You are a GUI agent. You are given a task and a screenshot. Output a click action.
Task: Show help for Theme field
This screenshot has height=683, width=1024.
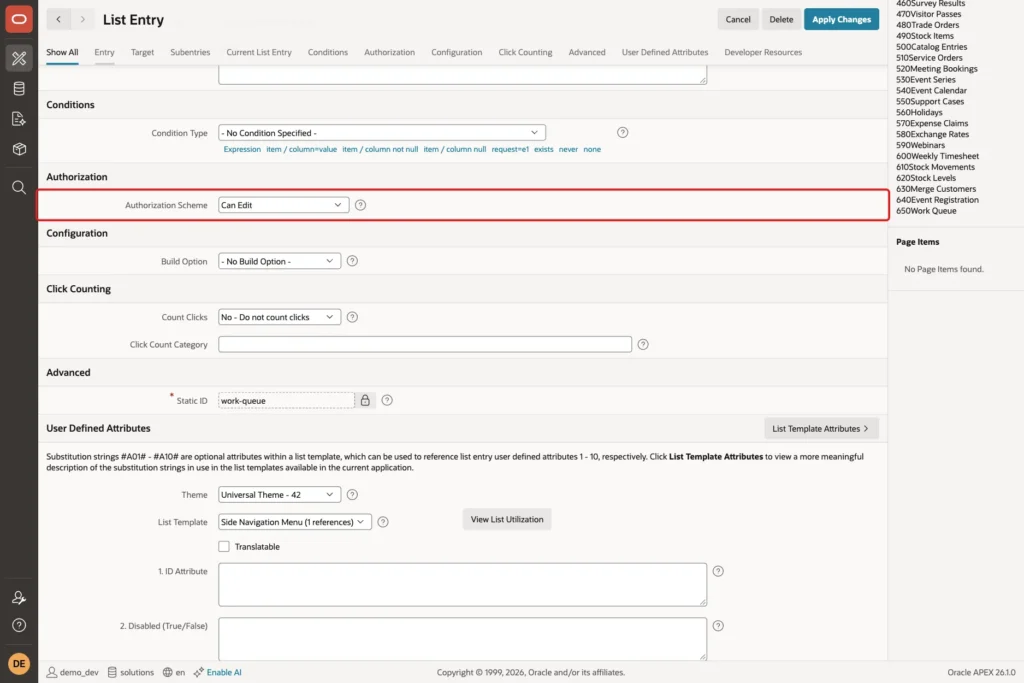(x=352, y=495)
